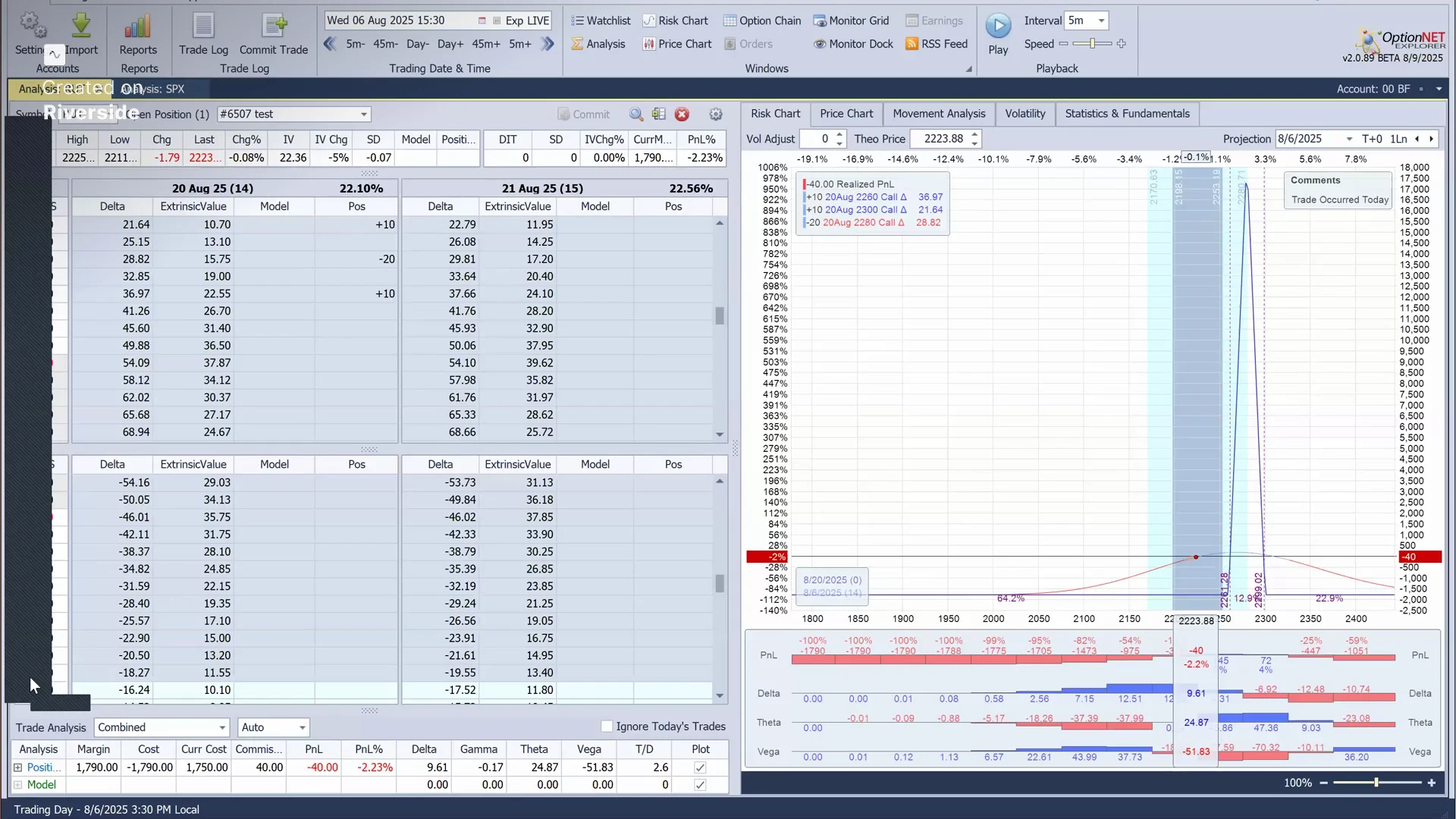Click the Theo Price spinner up arrow

(974, 135)
